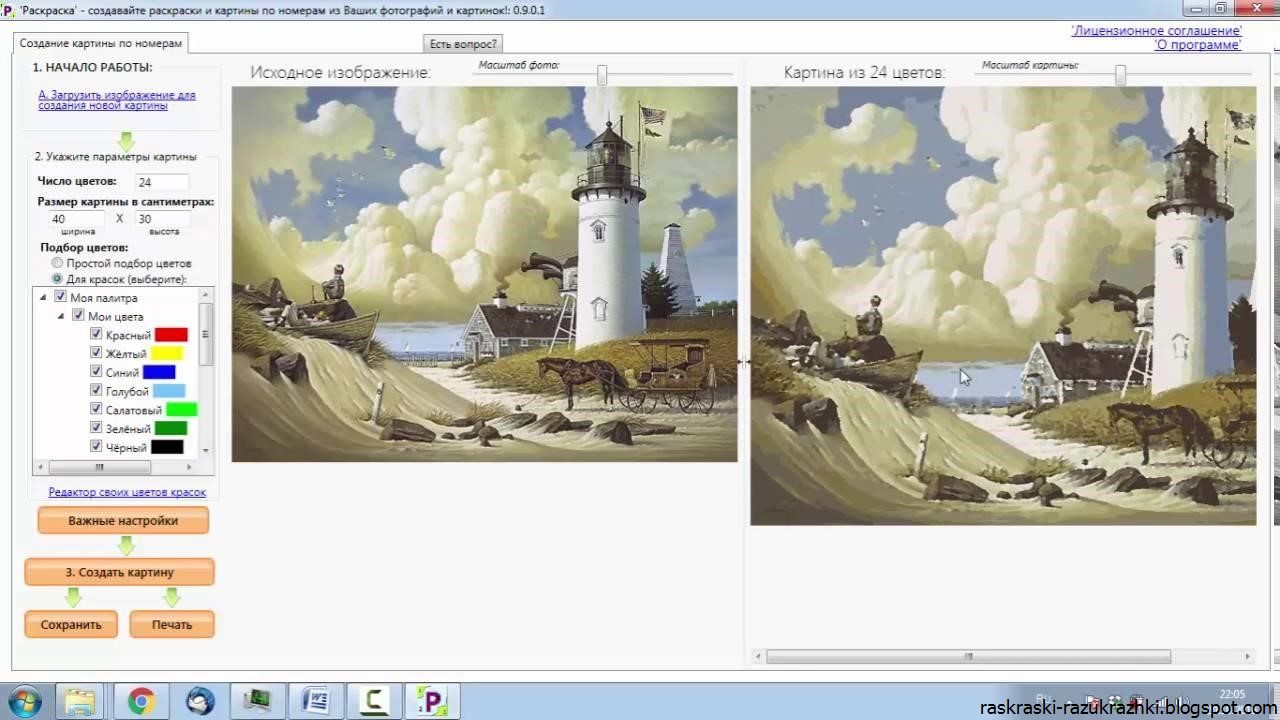This screenshot has height=720, width=1280.
Task: Click the Красный label in palette tree
Action: click(x=128, y=335)
